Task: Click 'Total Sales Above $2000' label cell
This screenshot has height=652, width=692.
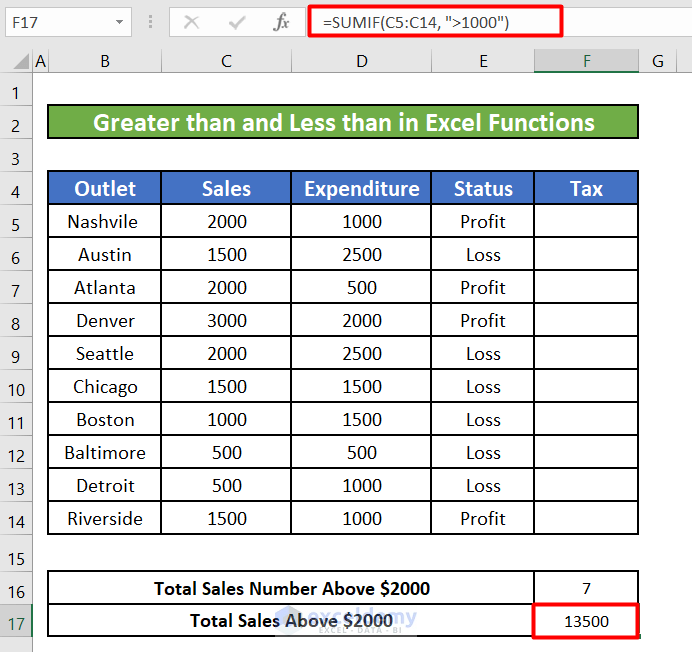Action: click(x=291, y=620)
